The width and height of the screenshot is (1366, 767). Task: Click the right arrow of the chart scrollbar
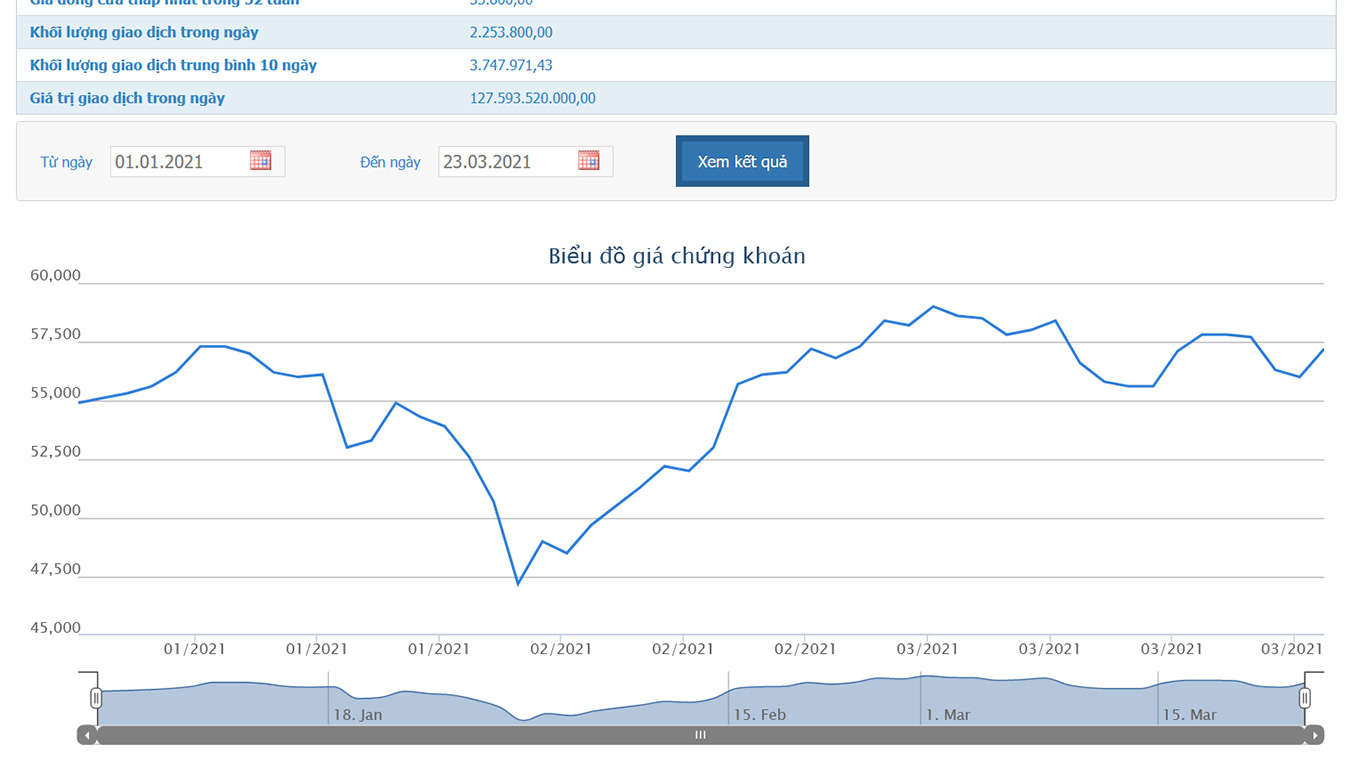pos(1315,735)
